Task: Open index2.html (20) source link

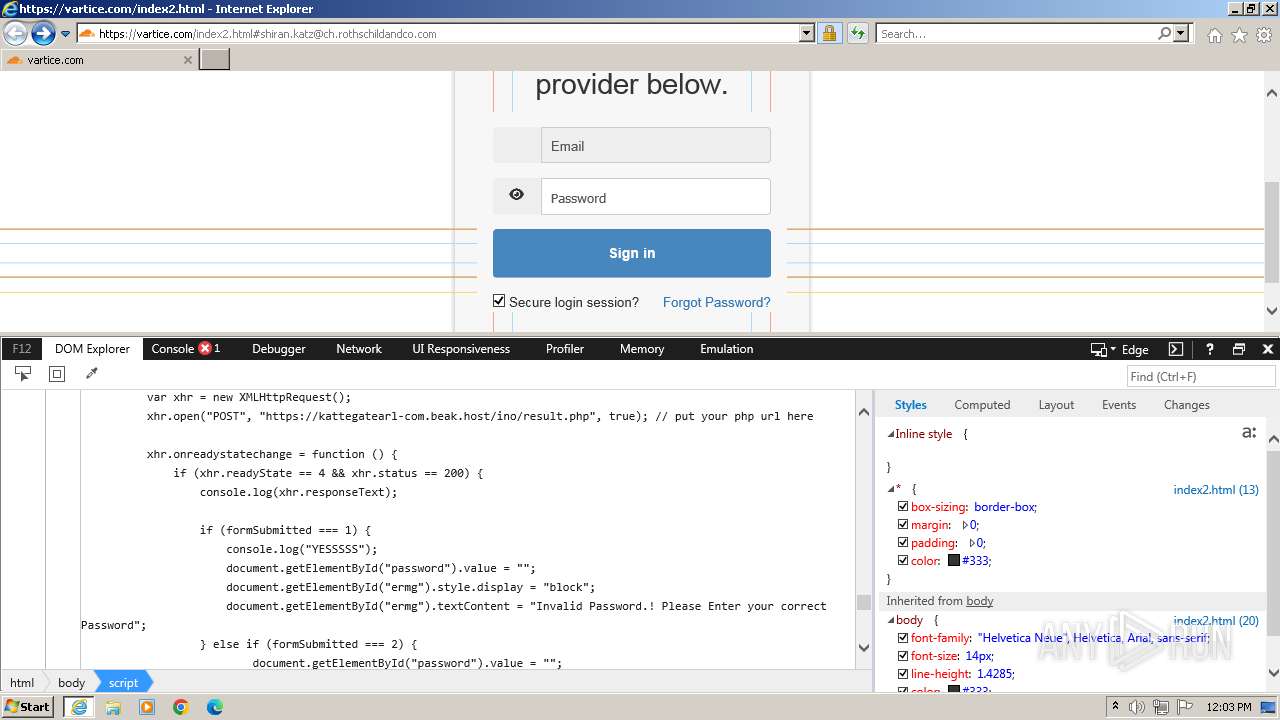Action: tap(1216, 621)
